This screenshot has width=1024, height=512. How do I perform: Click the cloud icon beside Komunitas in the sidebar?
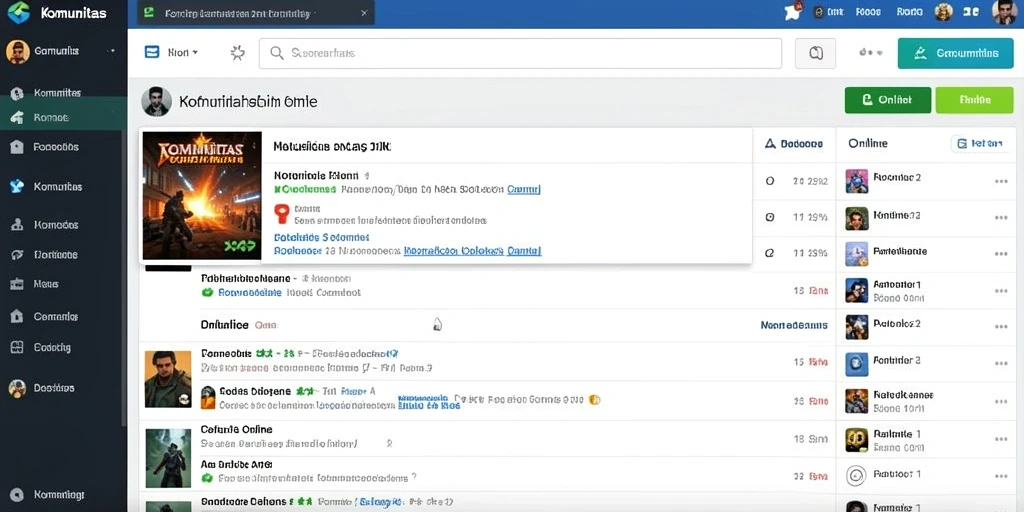tap(17, 187)
